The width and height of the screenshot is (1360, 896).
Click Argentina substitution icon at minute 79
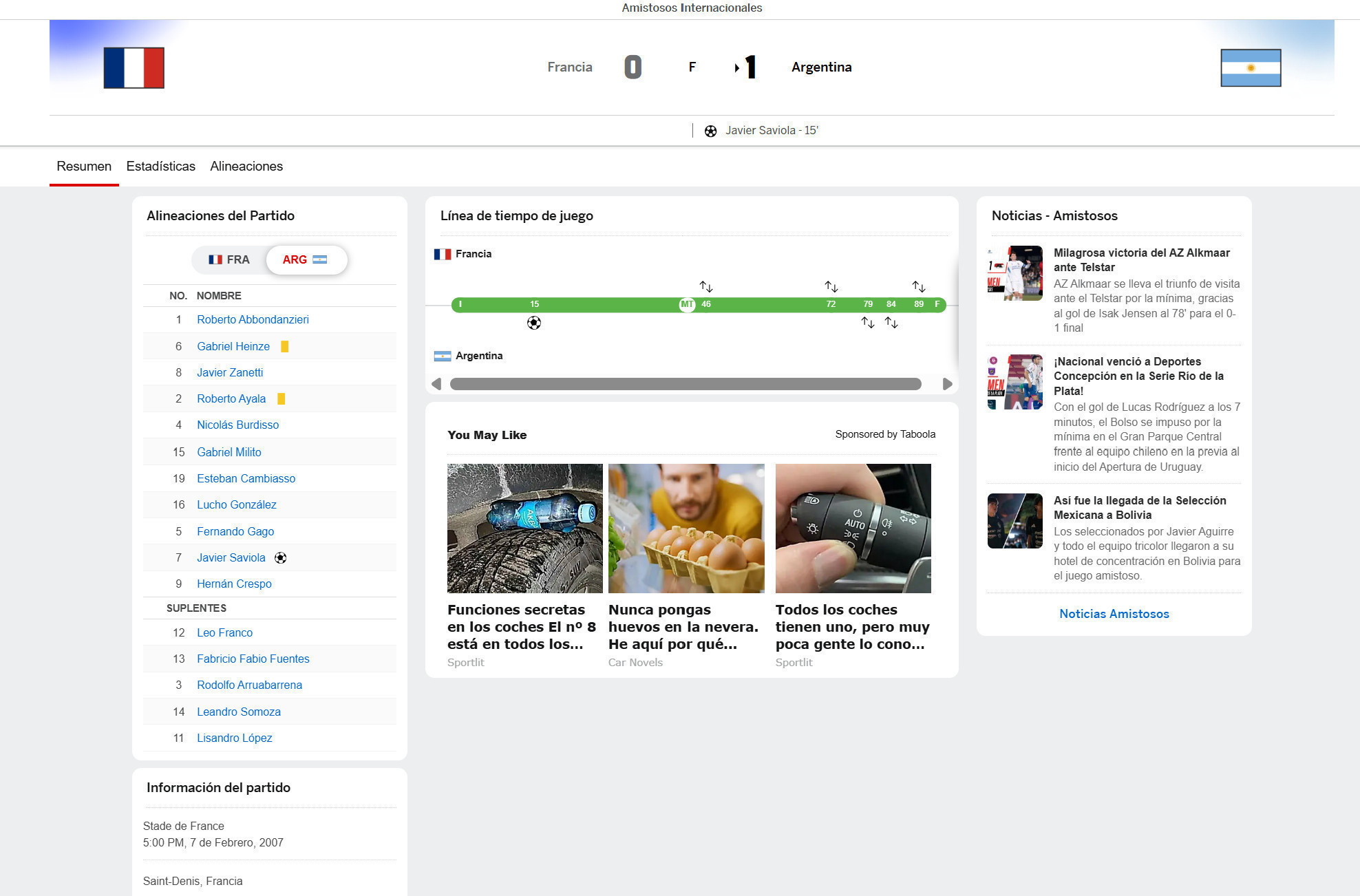click(868, 322)
